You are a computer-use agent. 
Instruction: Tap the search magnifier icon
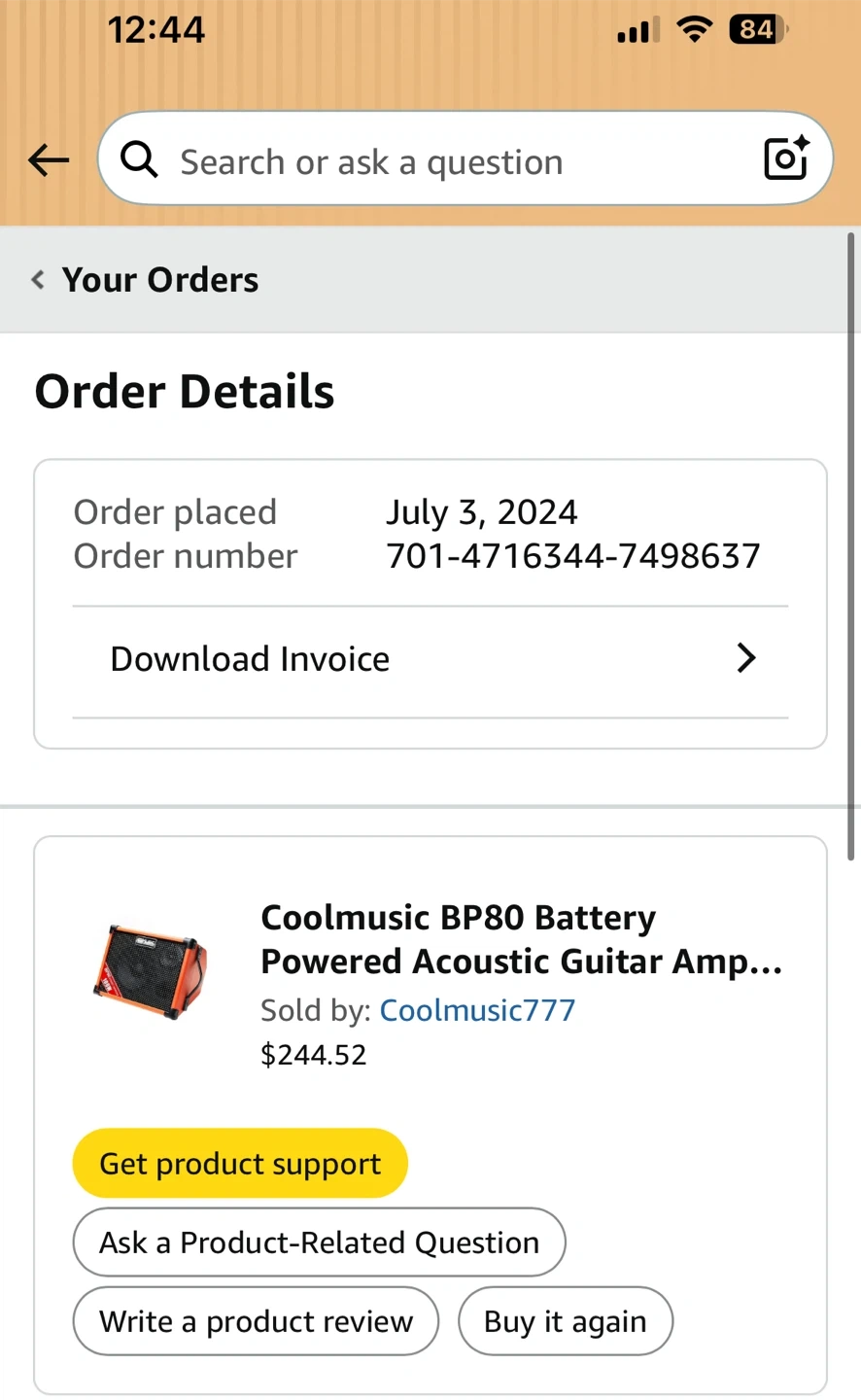[139, 159]
